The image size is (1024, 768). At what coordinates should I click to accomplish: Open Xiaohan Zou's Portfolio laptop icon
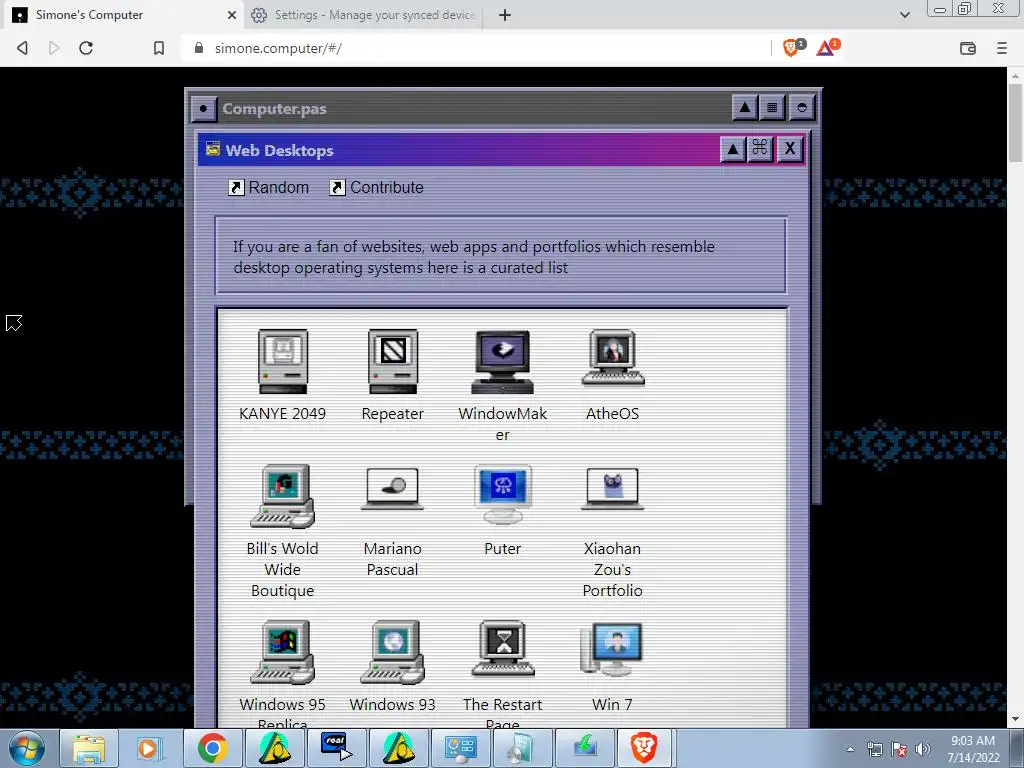(613, 488)
